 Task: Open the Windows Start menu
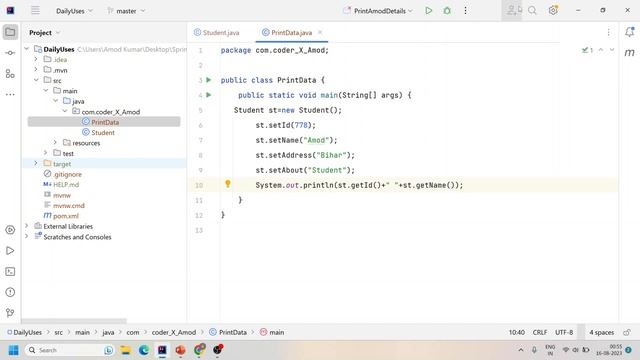13,350
